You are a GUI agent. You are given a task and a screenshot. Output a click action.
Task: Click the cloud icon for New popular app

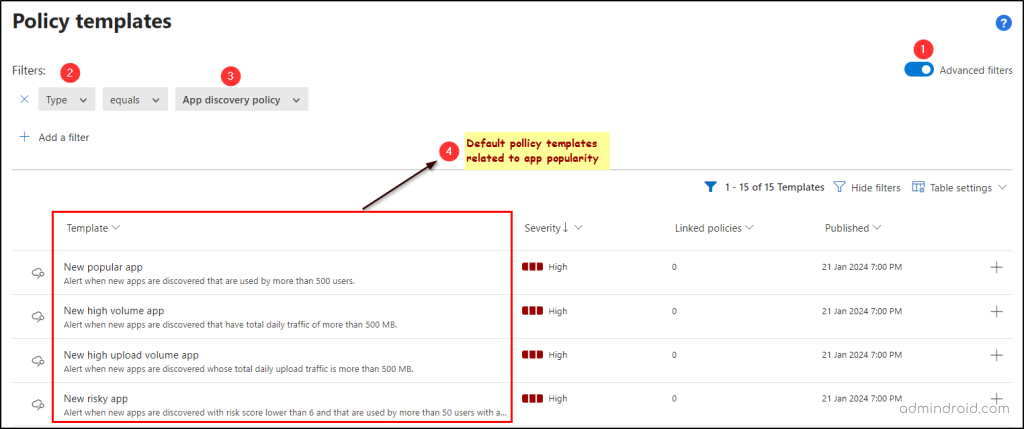(39, 274)
